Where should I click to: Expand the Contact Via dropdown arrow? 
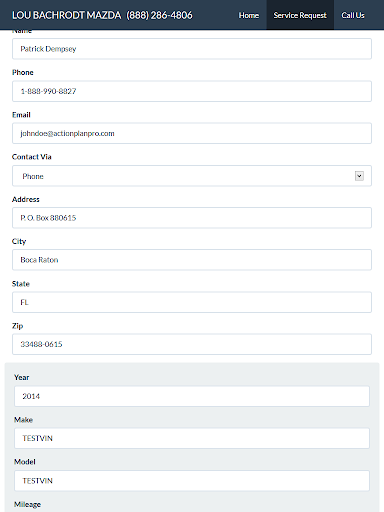pos(359,176)
